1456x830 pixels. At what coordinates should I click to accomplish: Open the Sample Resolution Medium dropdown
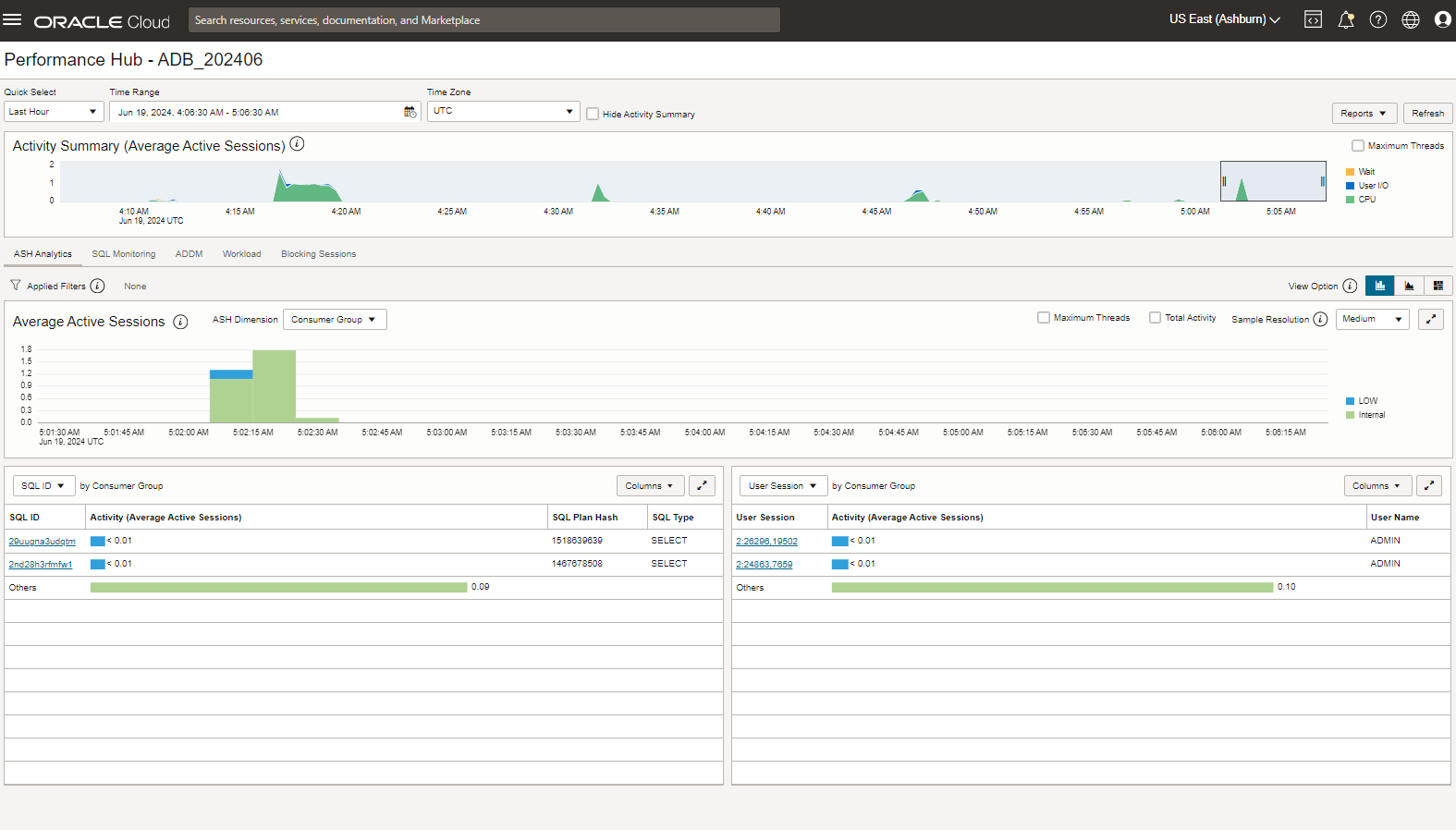(1373, 319)
